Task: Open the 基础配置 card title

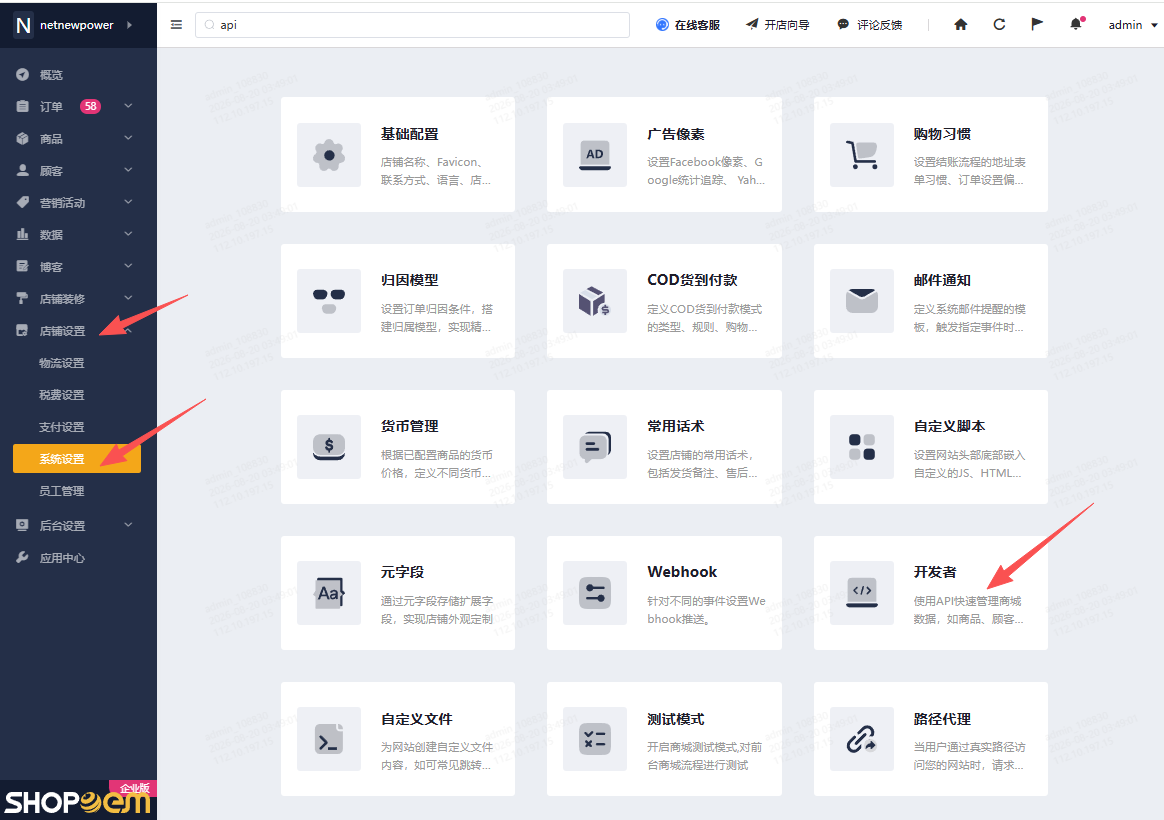Action: pos(410,134)
